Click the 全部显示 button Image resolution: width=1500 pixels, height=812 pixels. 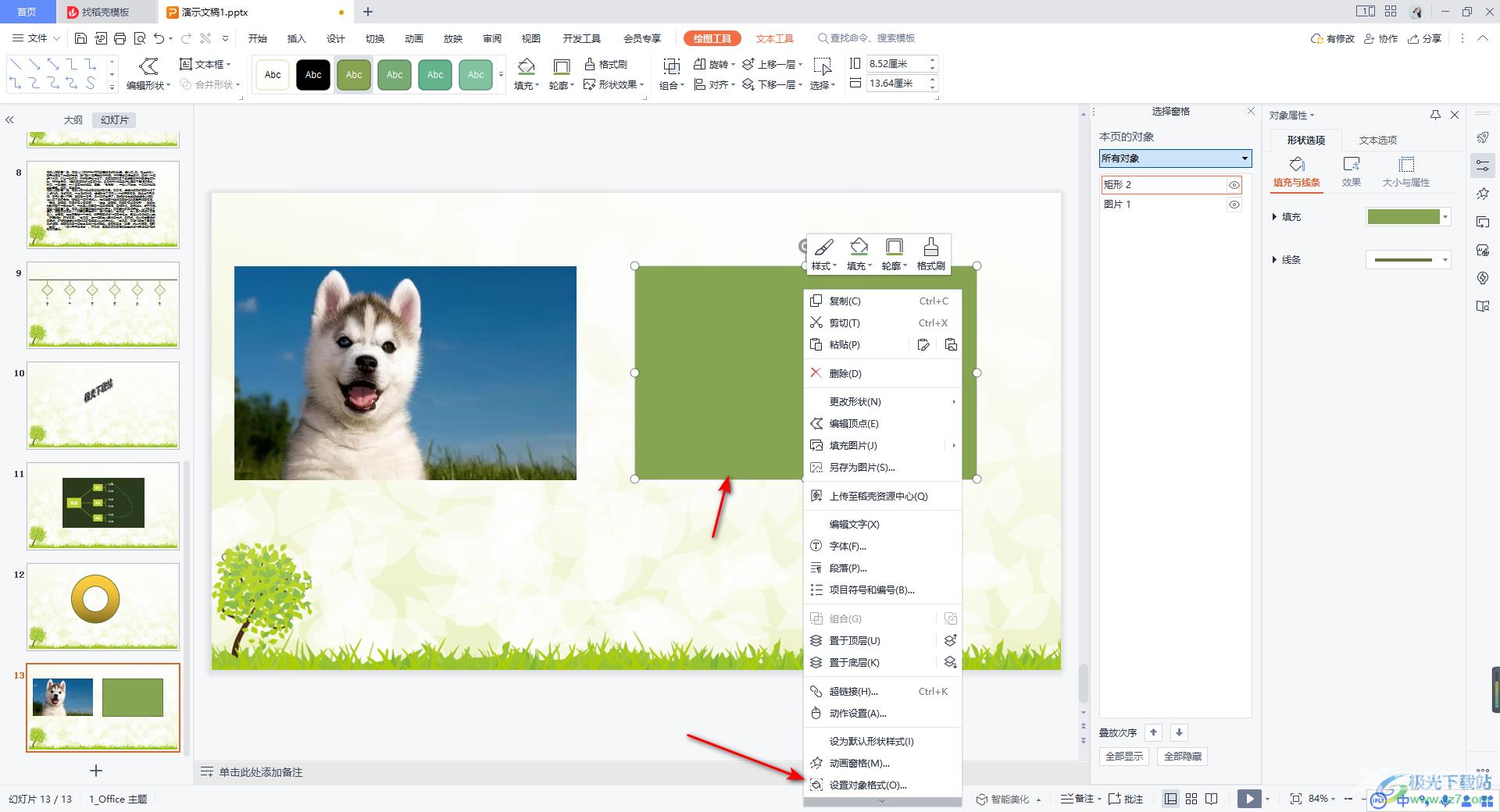tap(1124, 756)
